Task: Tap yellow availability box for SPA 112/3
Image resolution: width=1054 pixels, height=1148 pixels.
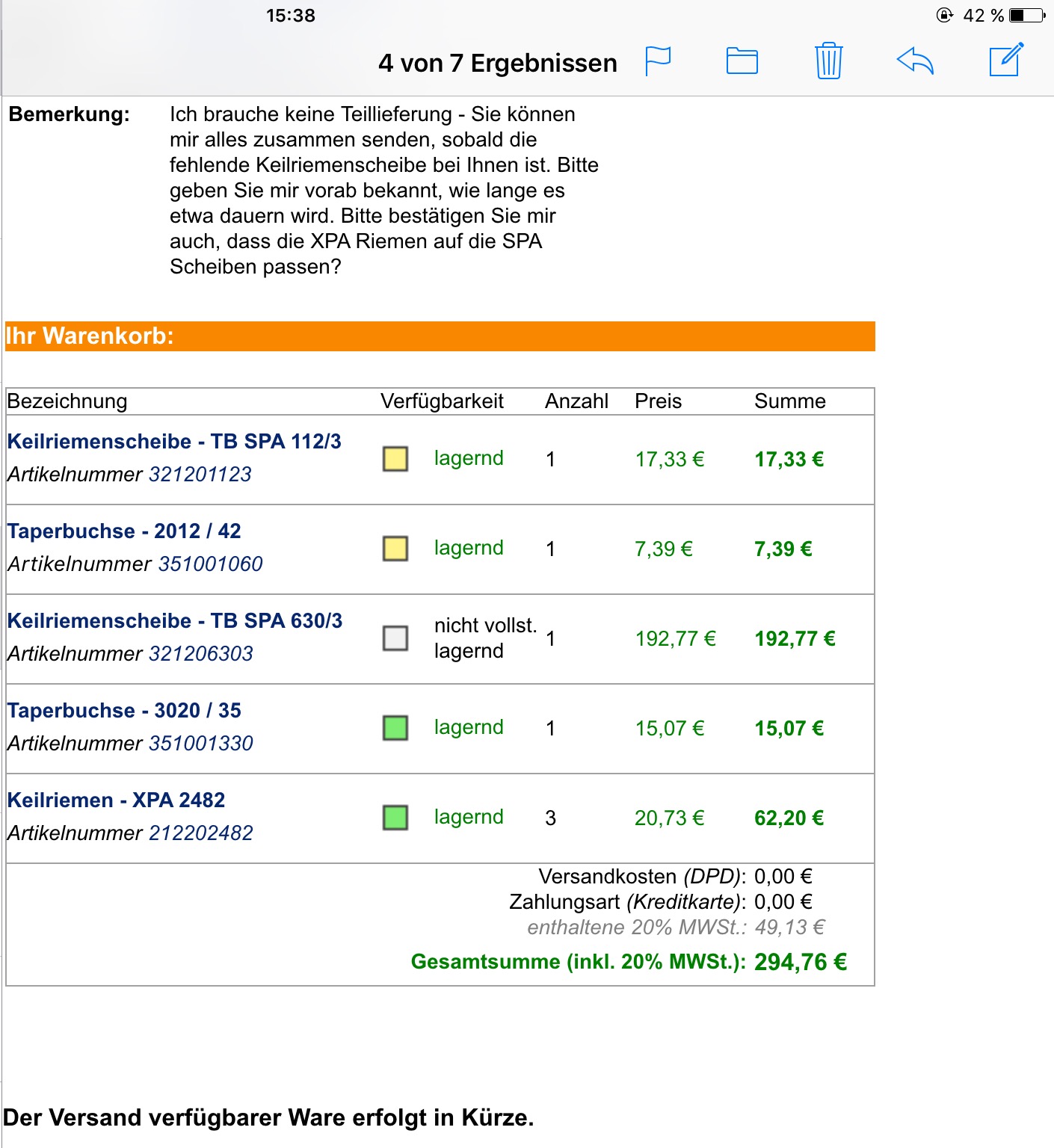Action: coord(395,459)
